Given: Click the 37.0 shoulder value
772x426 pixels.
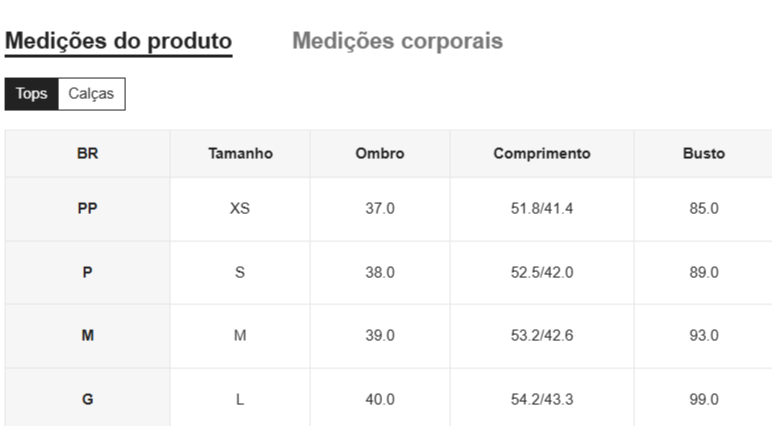Looking at the screenshot, I should (380, 209).
